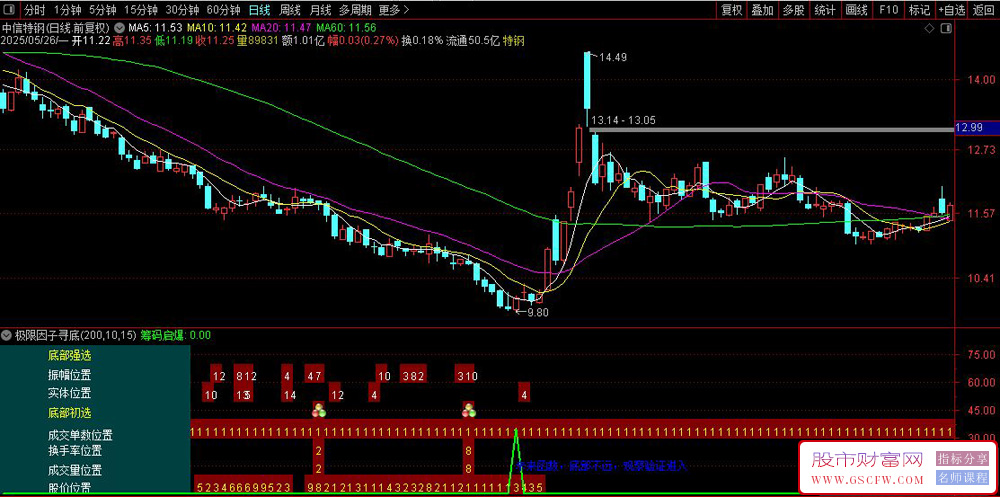Switch to 月线 monthly chart
This screenshot has height=497, width=1000.
pyautogui.click(x=320, y=10)
